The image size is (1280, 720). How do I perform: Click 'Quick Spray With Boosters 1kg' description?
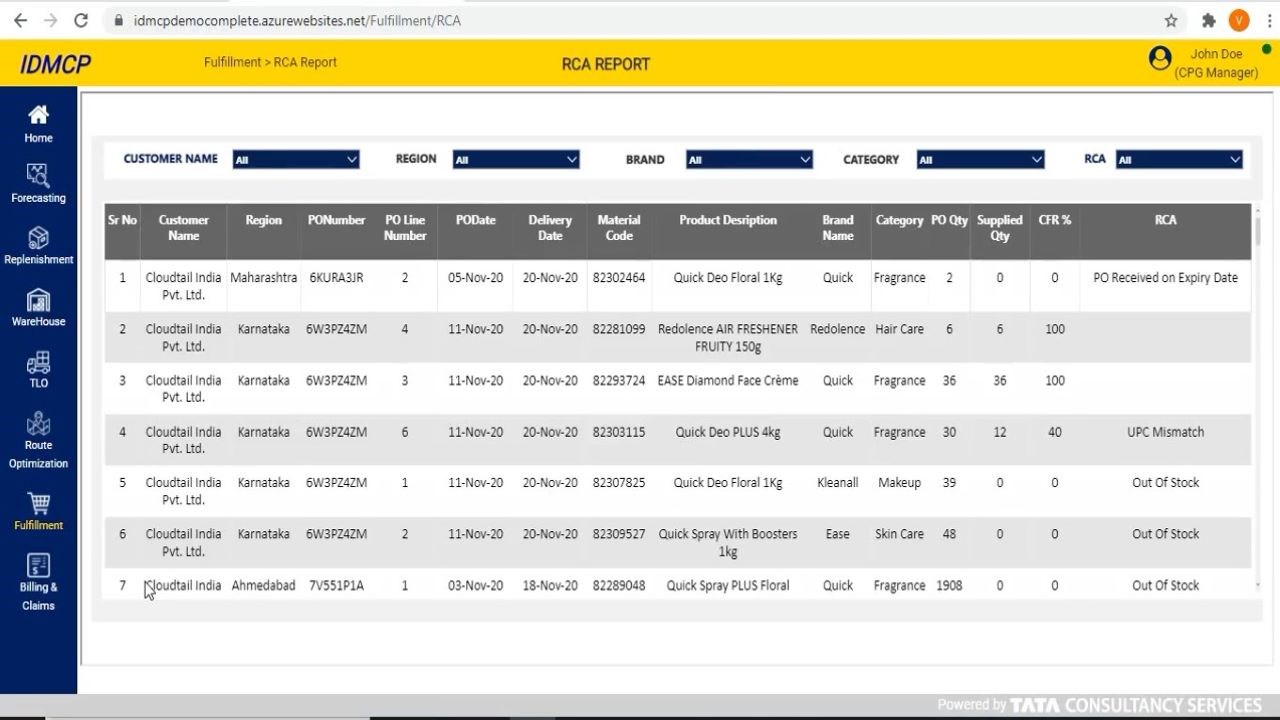tap(728, 543)
